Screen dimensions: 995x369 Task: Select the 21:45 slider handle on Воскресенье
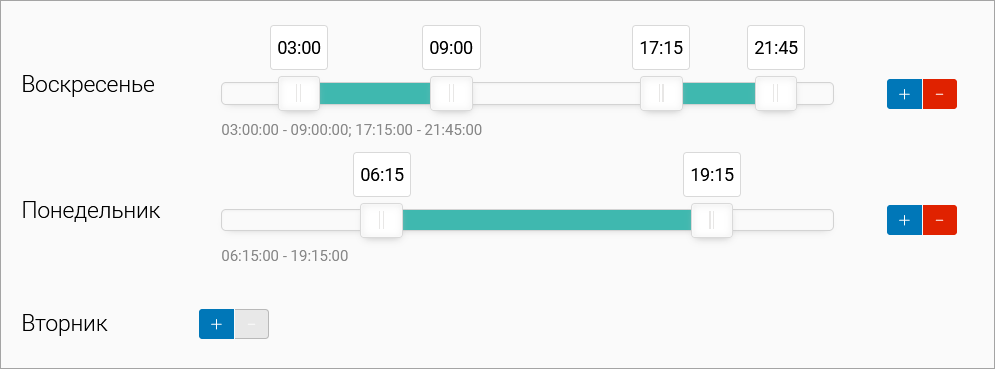click(x=775, y=93)
